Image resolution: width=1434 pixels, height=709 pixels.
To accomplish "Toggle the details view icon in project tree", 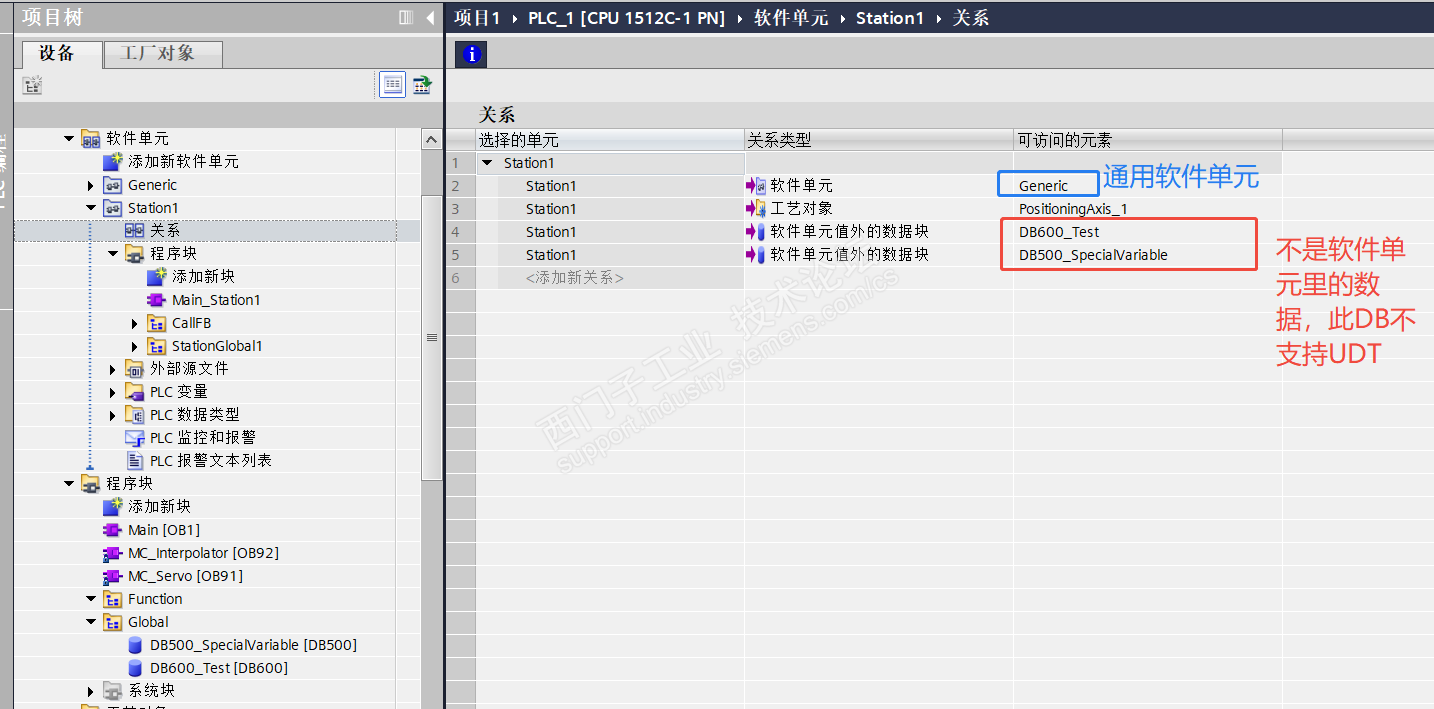I will pyautogui.click(x=393, y=86).
